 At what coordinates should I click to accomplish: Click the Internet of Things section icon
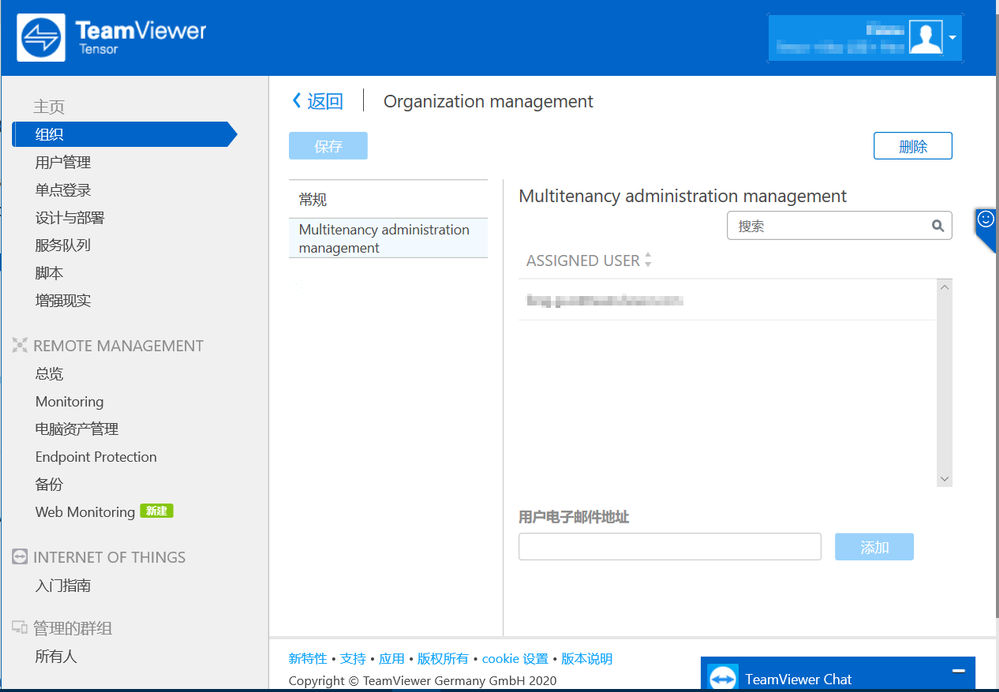[x=20, y=556]
